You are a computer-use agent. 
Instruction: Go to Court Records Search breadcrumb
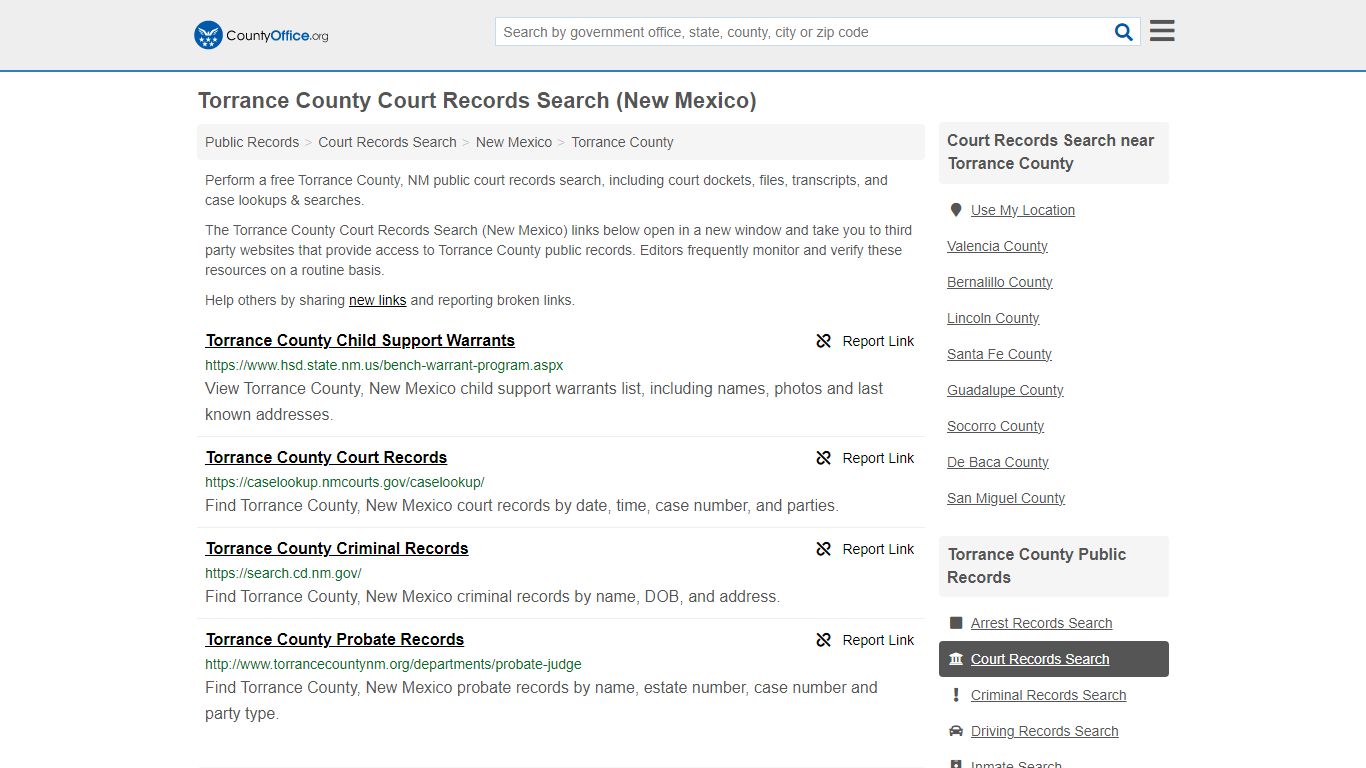pos(387,142)
